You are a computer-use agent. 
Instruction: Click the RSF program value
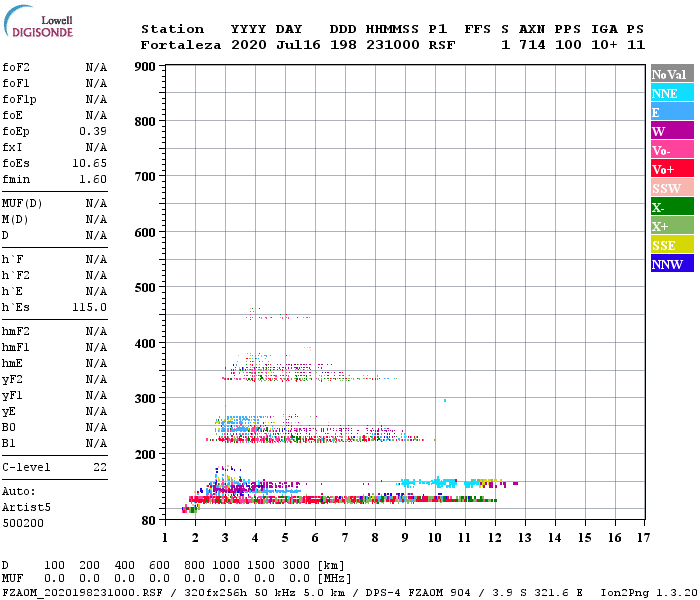coord(442,45)
